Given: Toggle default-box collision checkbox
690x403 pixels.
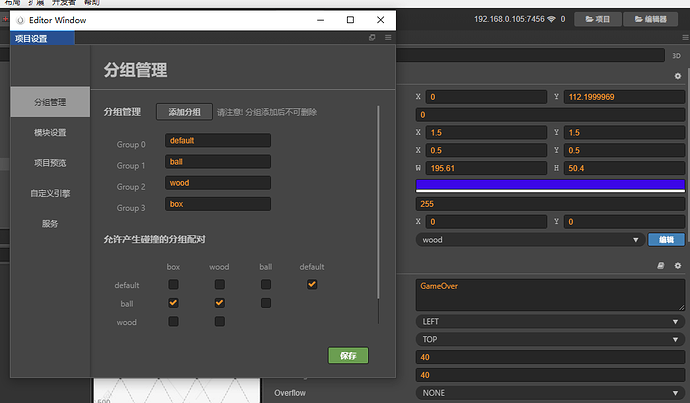Looking at the screenshot, I should [x=173, y=285].
